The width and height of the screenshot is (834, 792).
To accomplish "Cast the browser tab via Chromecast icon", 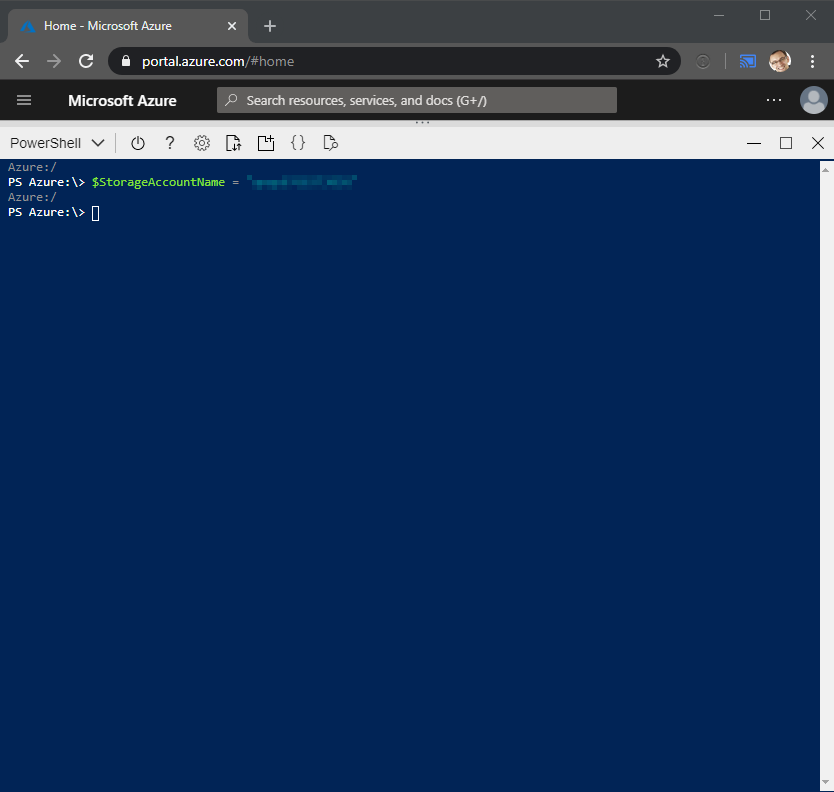I will pos(746,60).
